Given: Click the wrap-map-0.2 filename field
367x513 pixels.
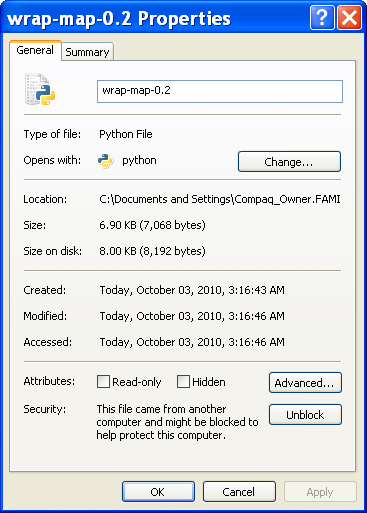Looking at the screenshot, I should tap(220, 91).
